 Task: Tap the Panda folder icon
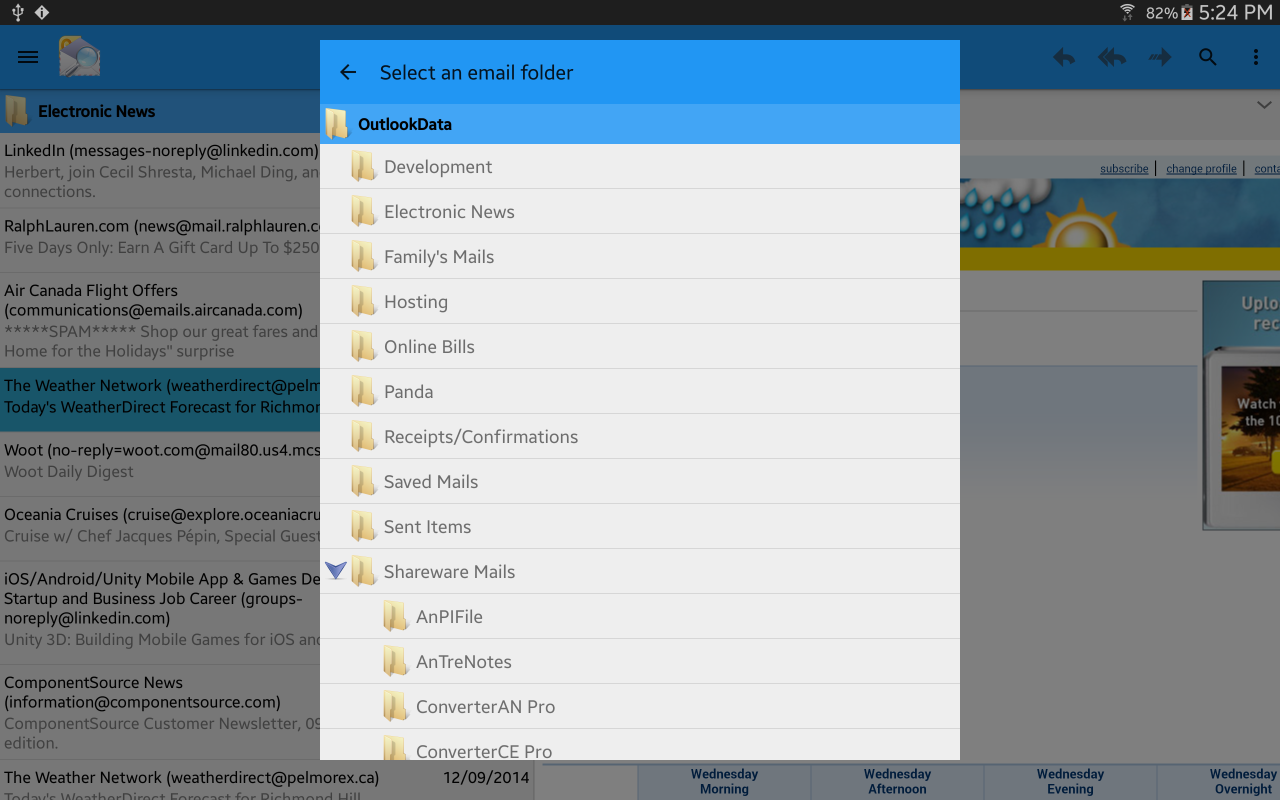363,391
